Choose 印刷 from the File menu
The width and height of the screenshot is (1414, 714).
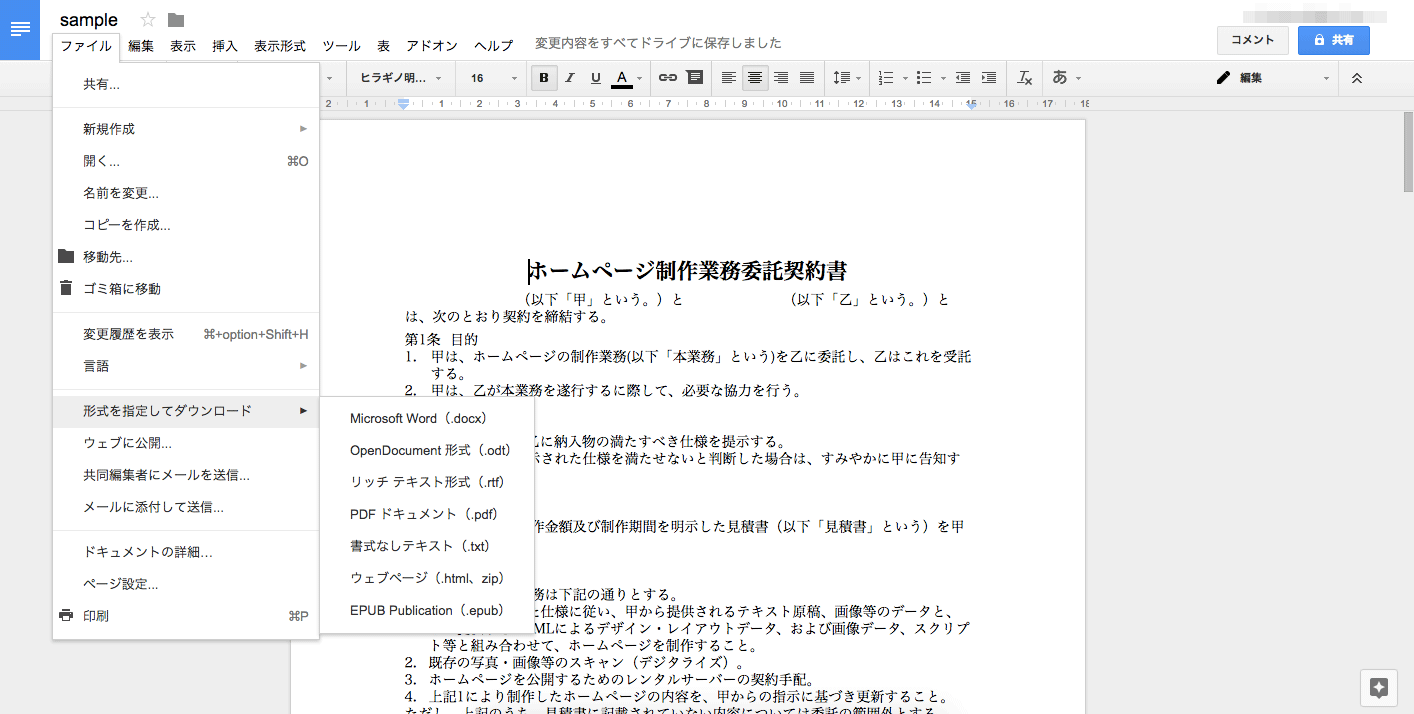click(x=186, y=616)
